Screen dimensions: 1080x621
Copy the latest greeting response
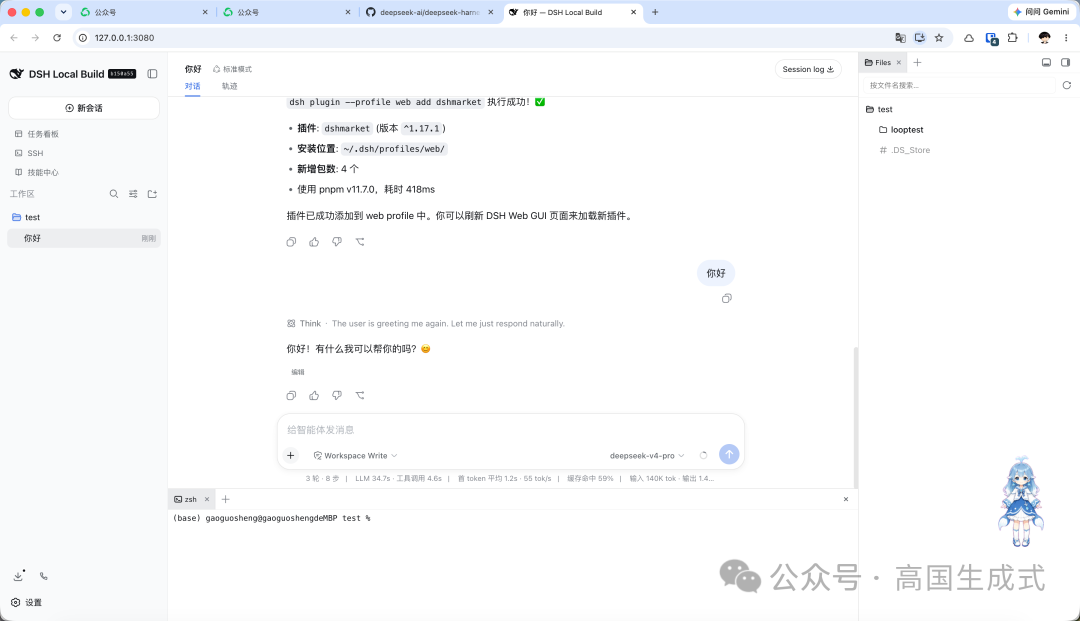point(291,395)
